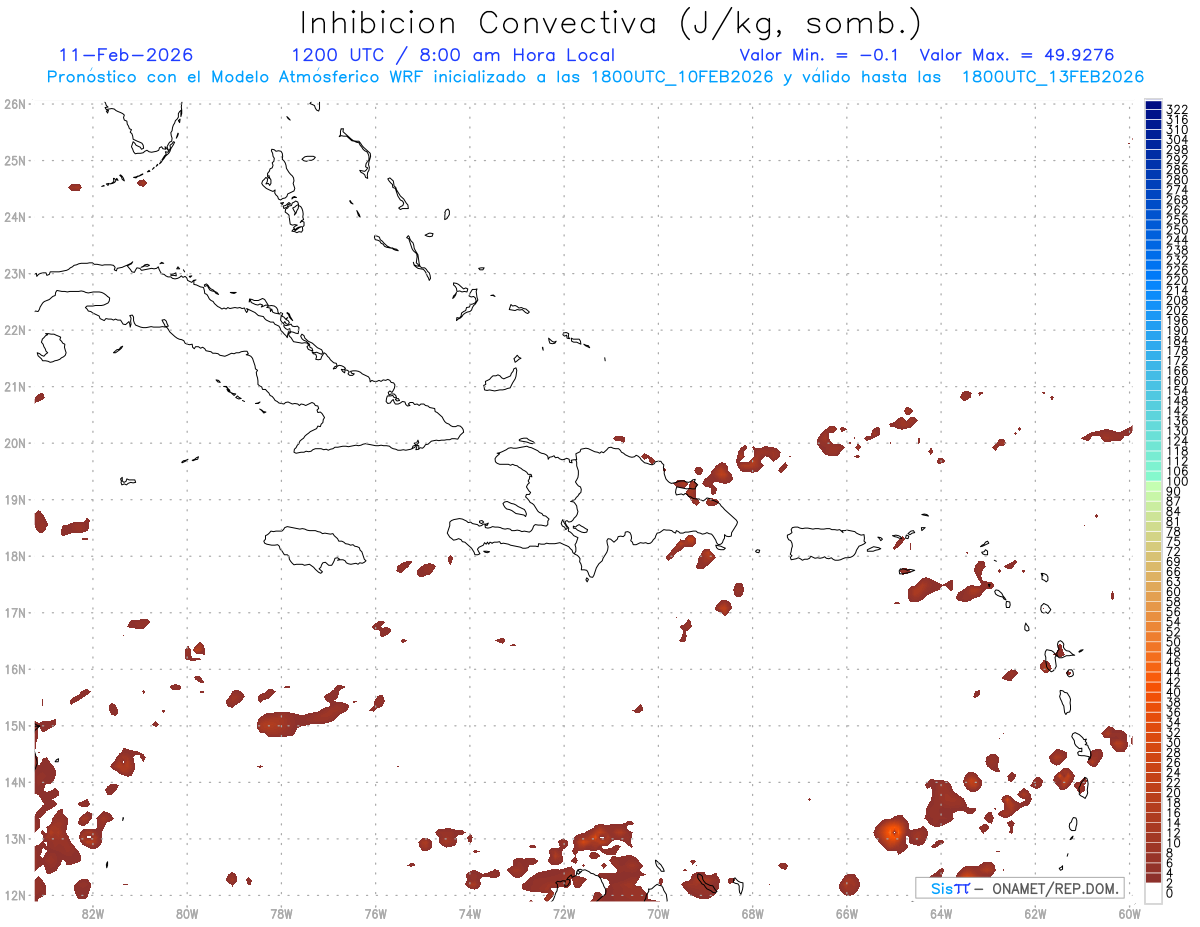Image resolution: width=1200 pixels, height=927 pixels.
Task: Click the '80W' longitude label
Action: pos(187,913)
